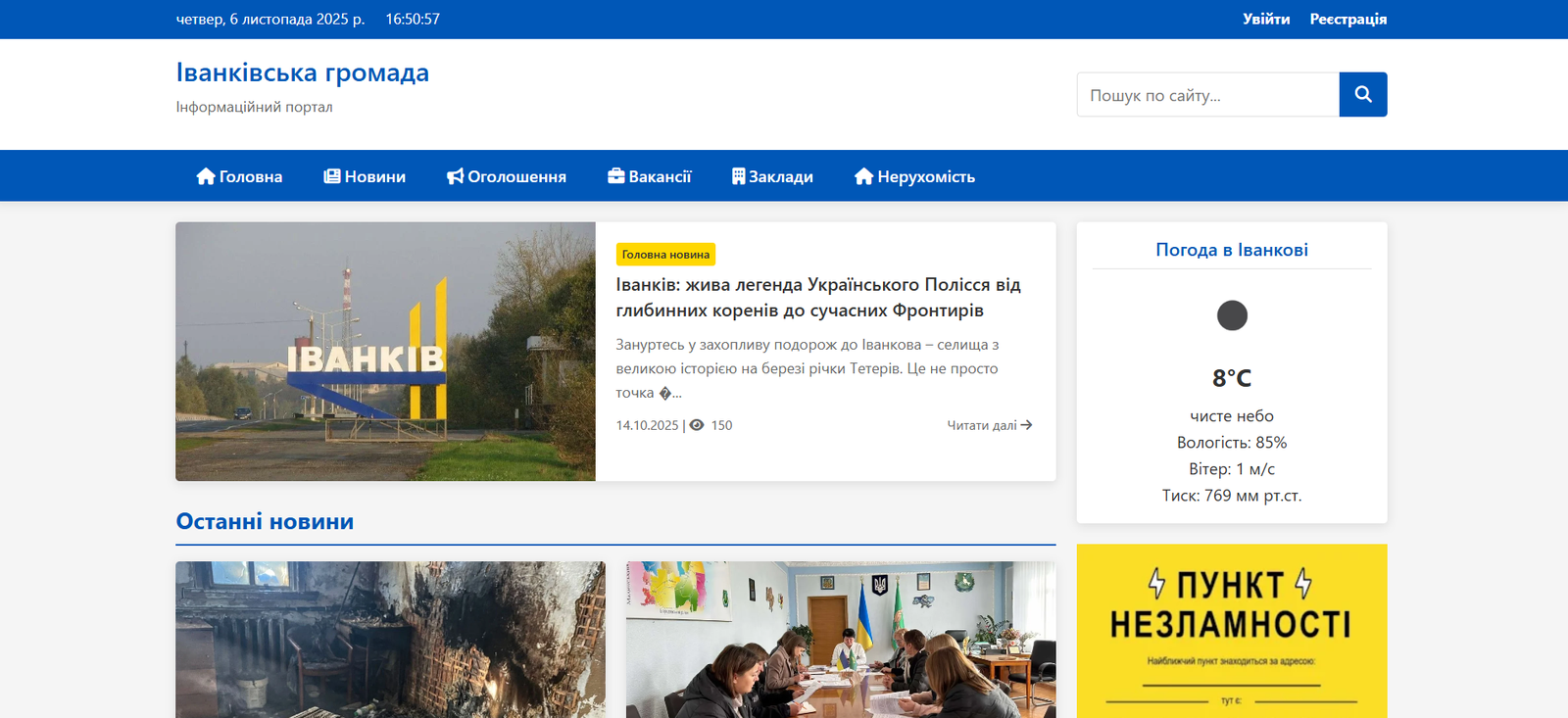This screenshot has height=718, width=1568.
Task: Click the megaphone icon beside Оголошення
Action: tap(455, 176)
